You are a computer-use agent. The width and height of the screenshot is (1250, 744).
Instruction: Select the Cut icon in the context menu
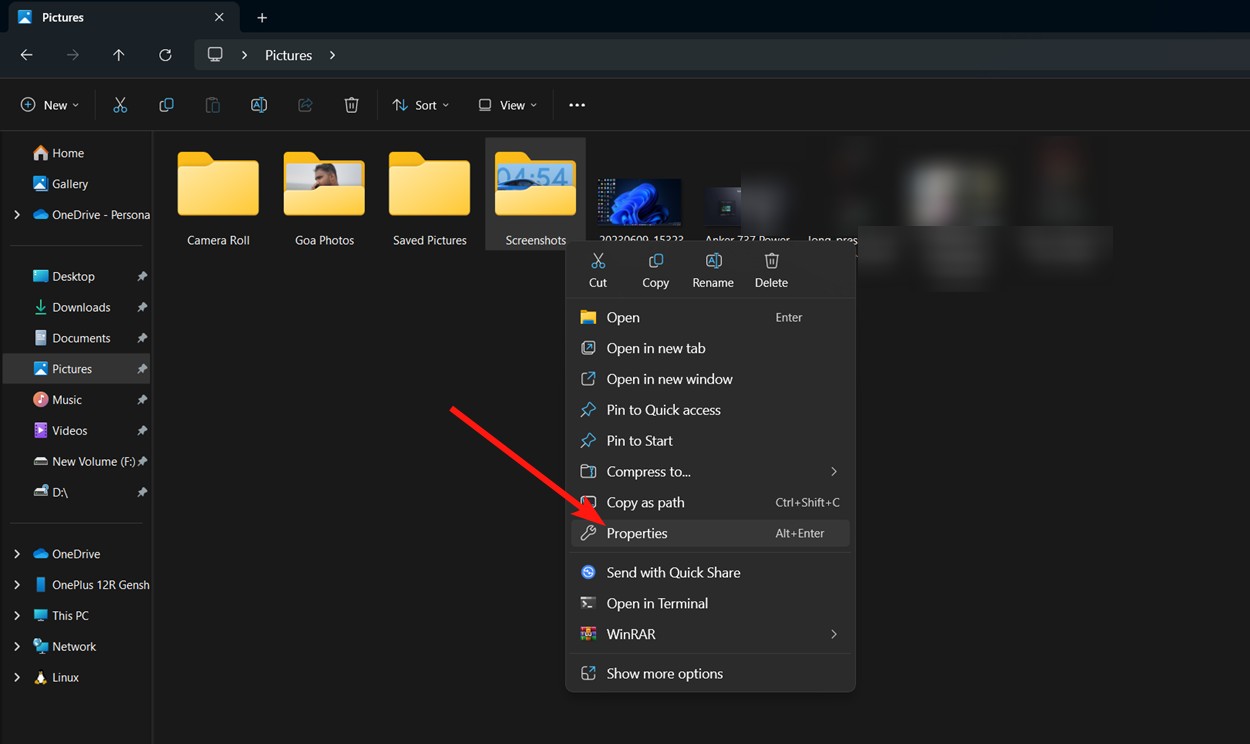click(597, 268)
